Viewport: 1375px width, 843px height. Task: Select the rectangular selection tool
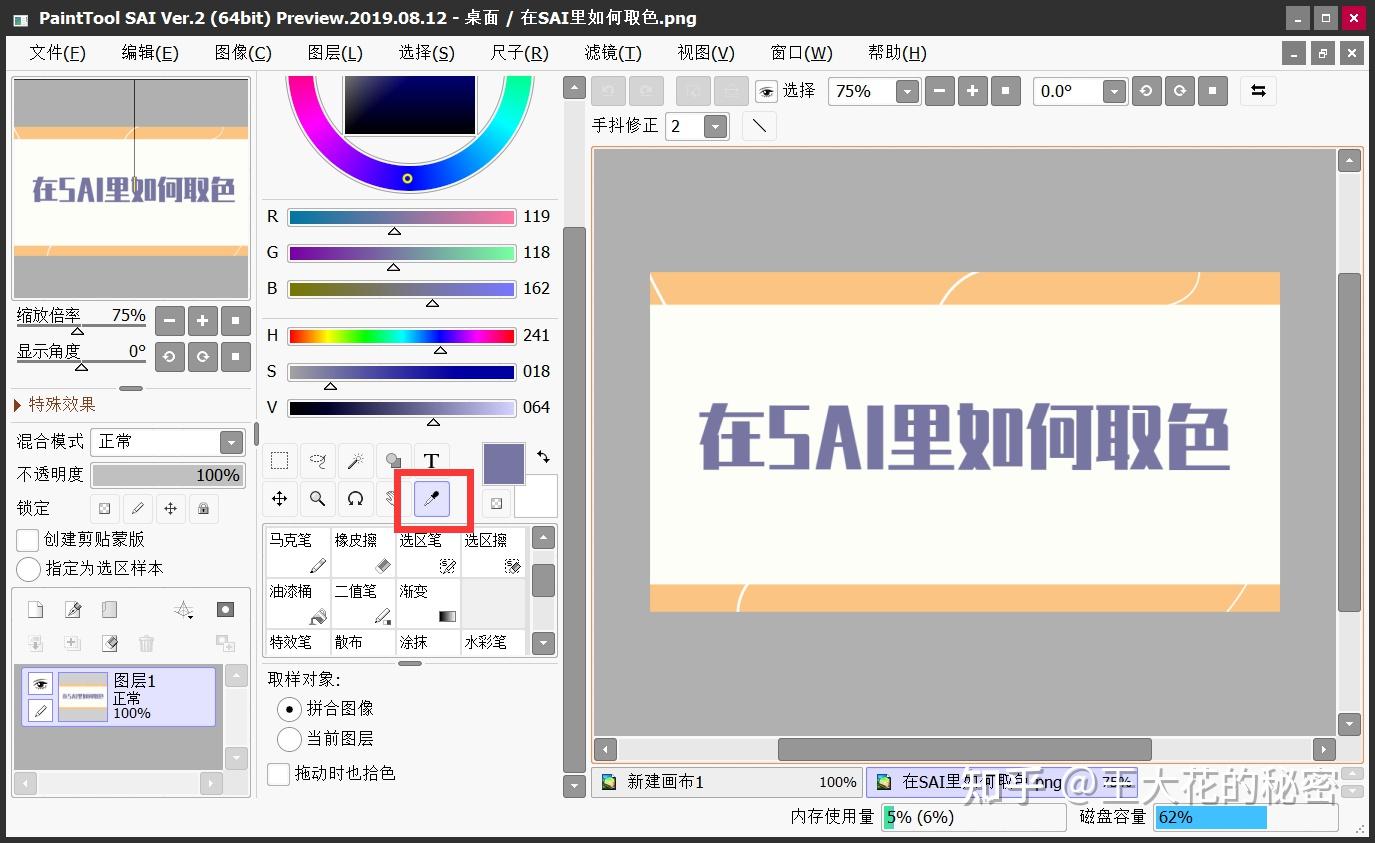coord(279,460)
